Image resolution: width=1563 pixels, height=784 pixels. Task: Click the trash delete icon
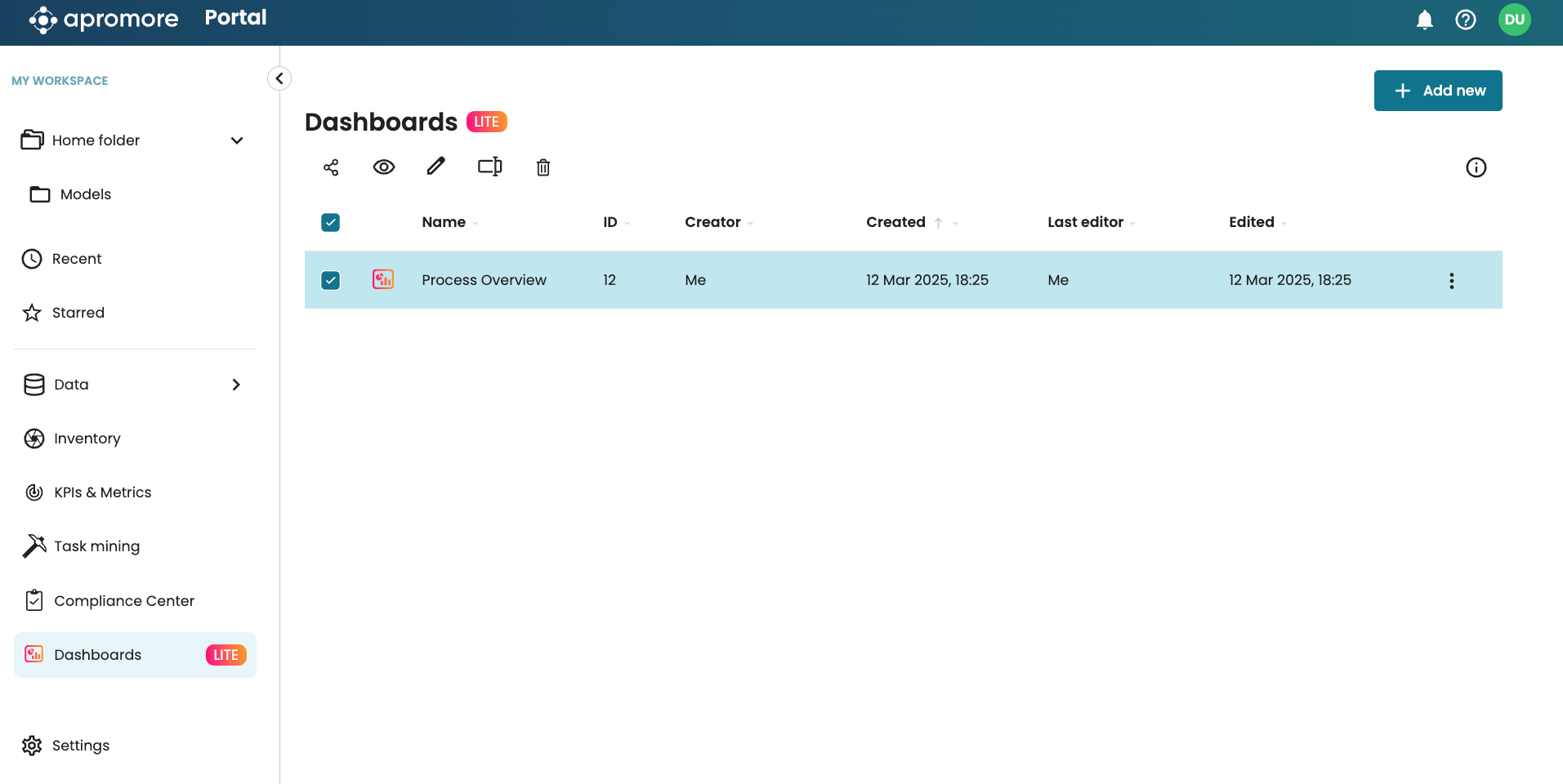(x=543, y=167)
